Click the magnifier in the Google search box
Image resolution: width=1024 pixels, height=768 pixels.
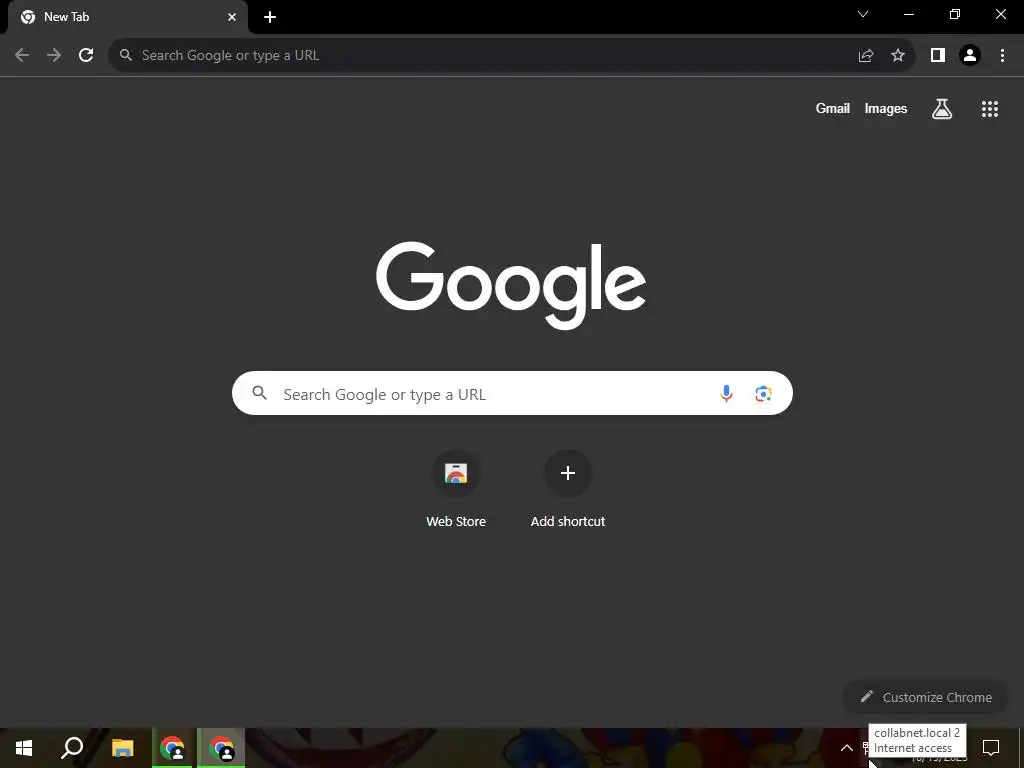tap(260, 393)
